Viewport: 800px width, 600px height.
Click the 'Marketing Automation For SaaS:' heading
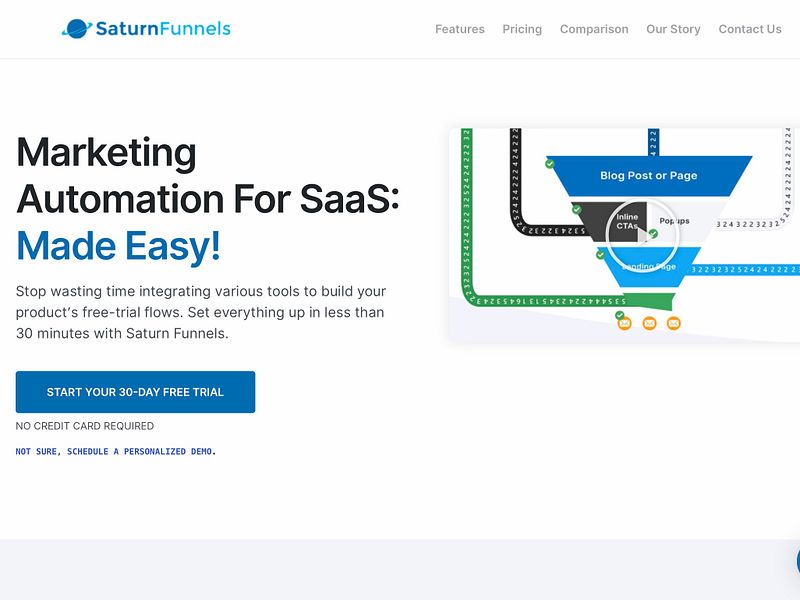click(x=207, y=175)
